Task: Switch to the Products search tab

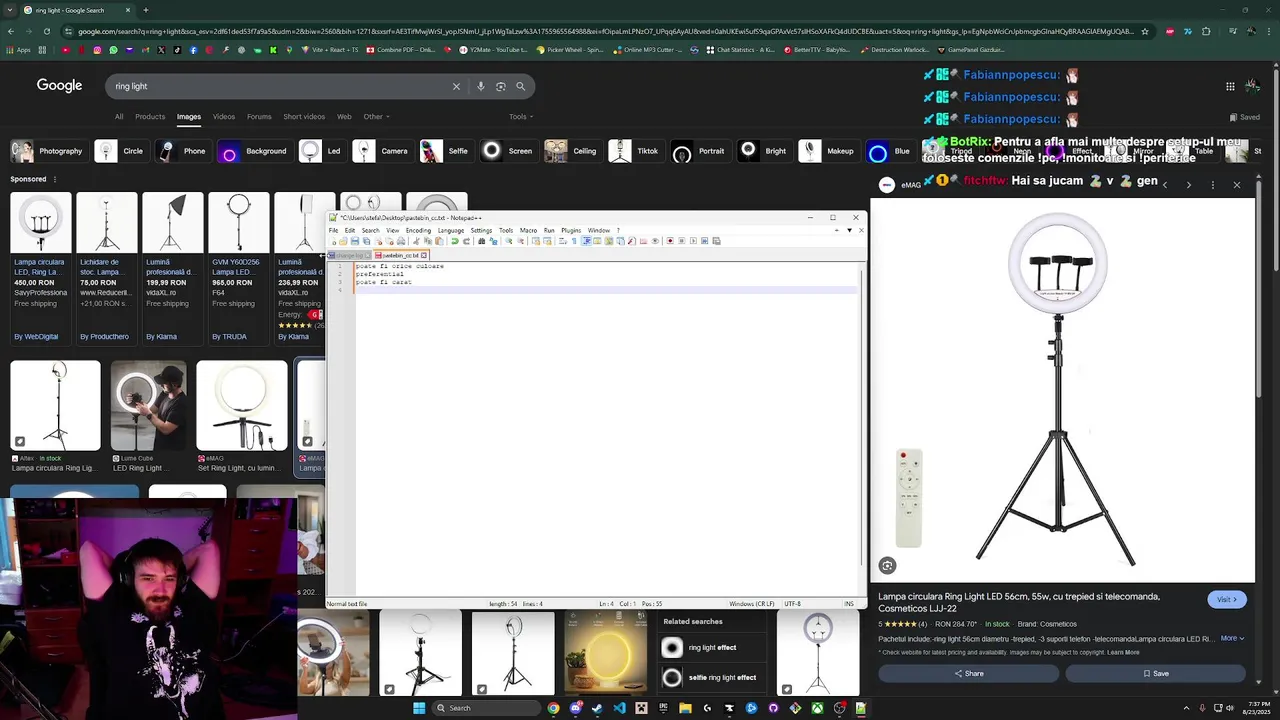Action: tap(150, 117)
